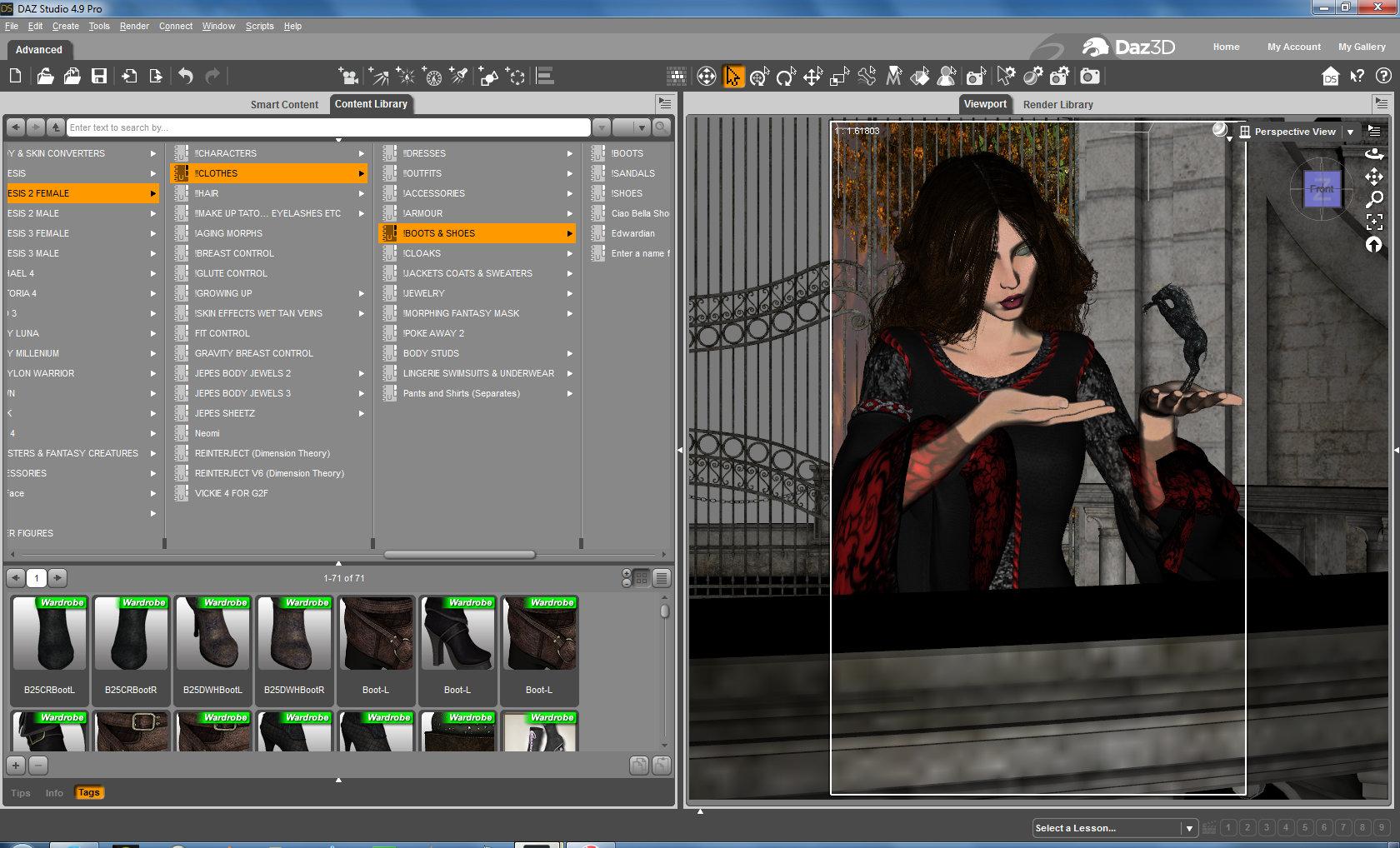Expand the !JEWELRY folder arrow
Image resolution: width=1400 pixels, height=848 pixels.
point(569,293)
